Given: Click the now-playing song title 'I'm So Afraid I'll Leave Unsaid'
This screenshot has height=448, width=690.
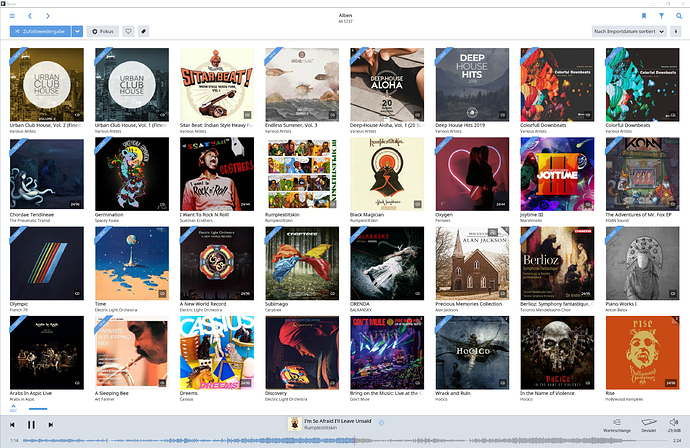Looking at the screenshot, I should click(x=338, y=421).
